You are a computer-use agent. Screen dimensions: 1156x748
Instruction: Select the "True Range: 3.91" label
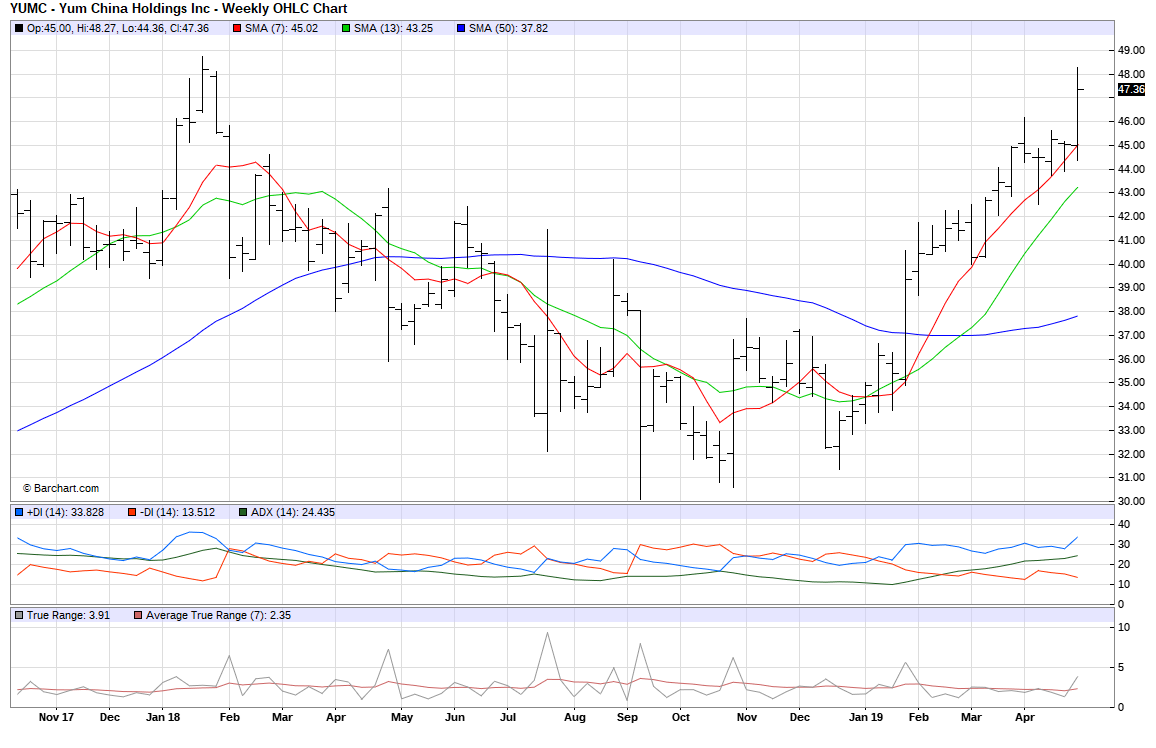[x=69, y=615]
